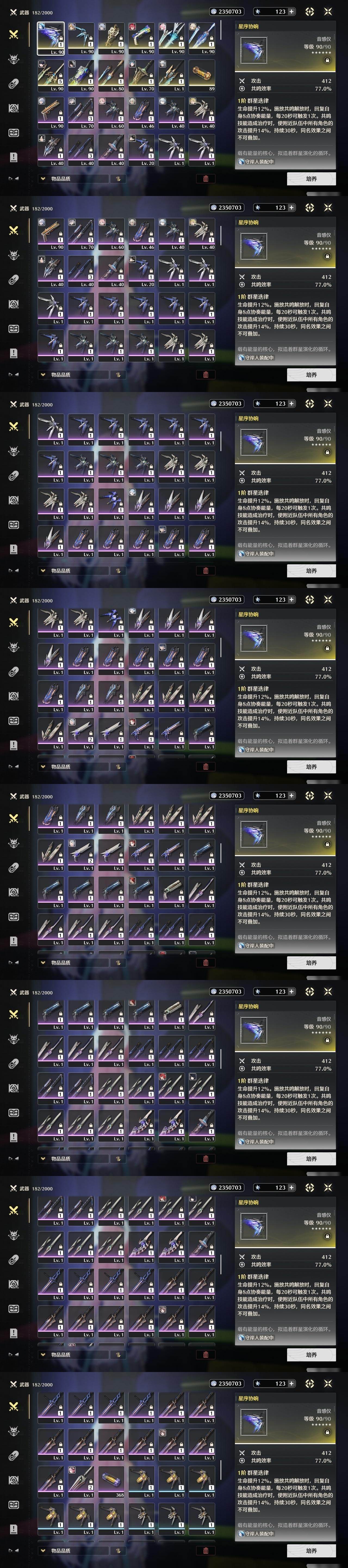Open the exclamation-mark quest items category in topmost sidebar
348x1568 pixels.
pos(13,157)
